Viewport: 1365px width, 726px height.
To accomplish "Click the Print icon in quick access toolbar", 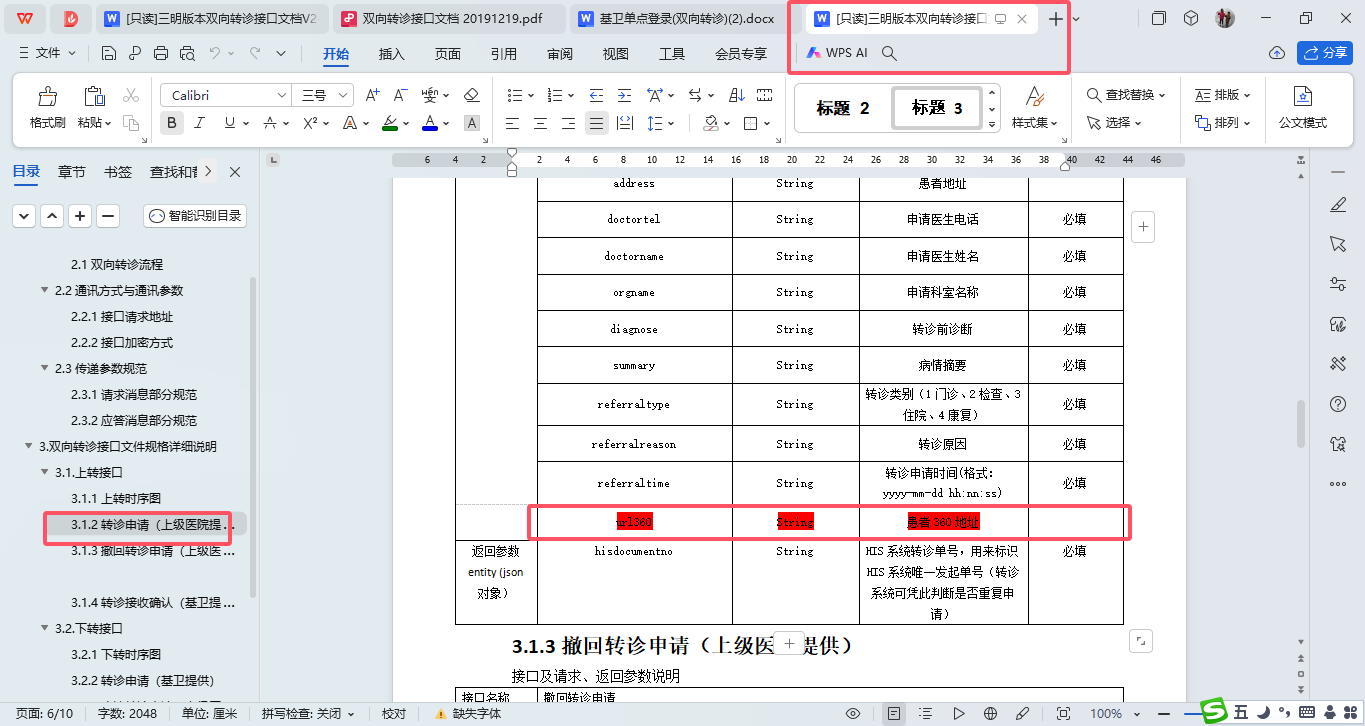I will tap(161, 53).
